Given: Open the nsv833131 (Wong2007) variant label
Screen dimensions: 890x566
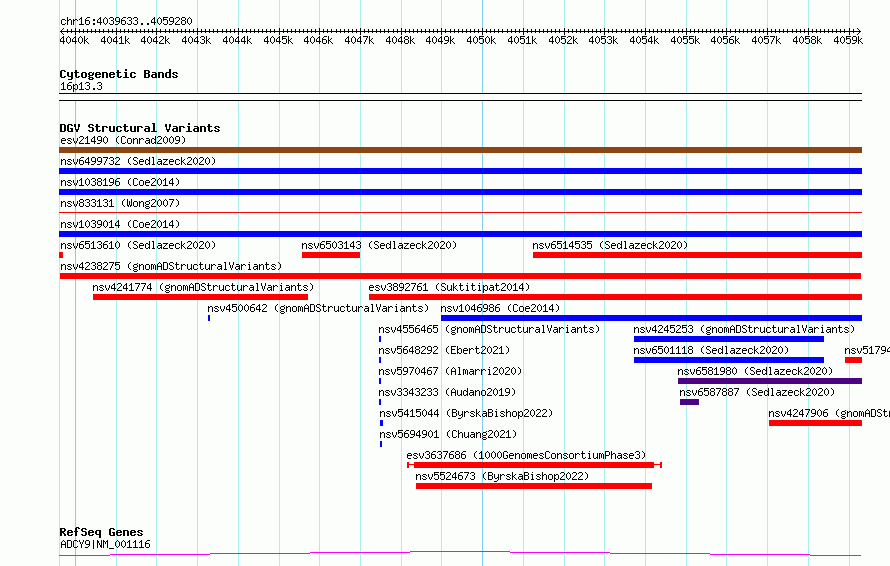Looking at the screenshot, I should click(120, 203).
